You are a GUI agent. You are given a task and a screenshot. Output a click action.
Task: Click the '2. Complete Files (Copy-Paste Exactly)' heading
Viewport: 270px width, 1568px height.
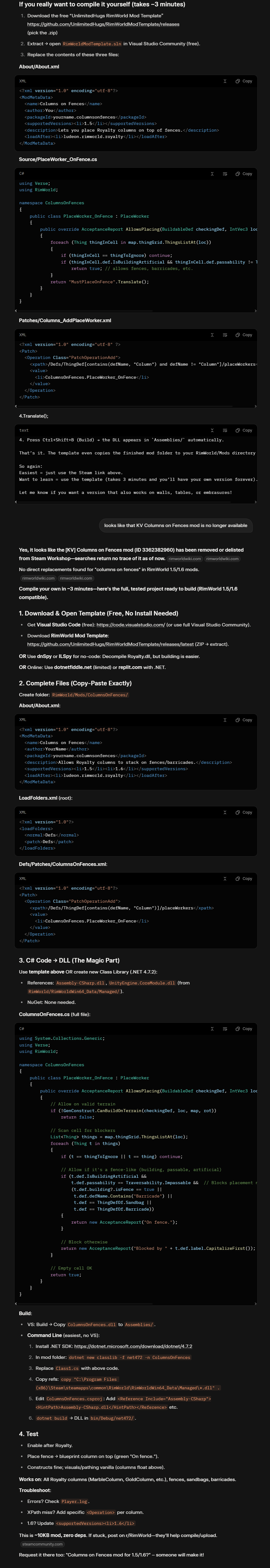75,683
